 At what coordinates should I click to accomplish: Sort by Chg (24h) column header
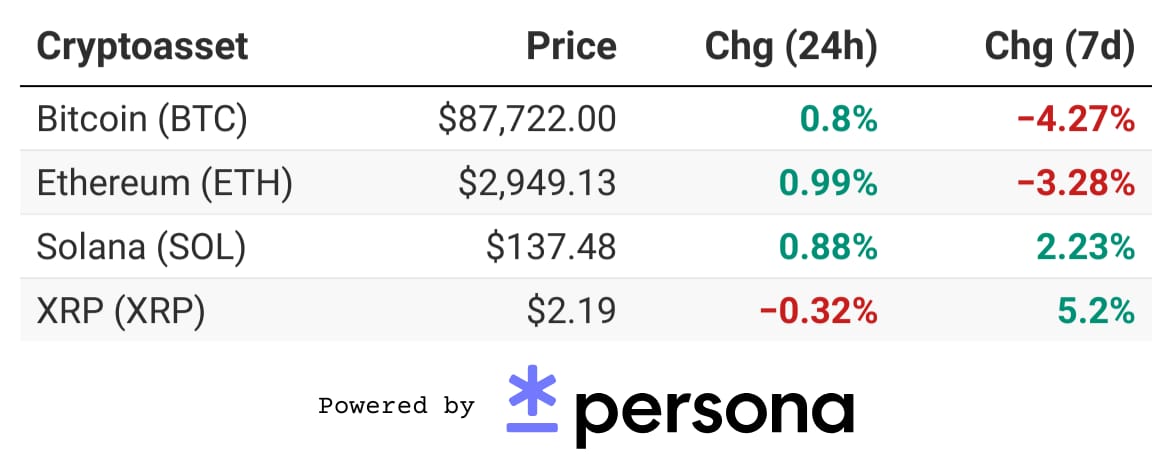792,47
